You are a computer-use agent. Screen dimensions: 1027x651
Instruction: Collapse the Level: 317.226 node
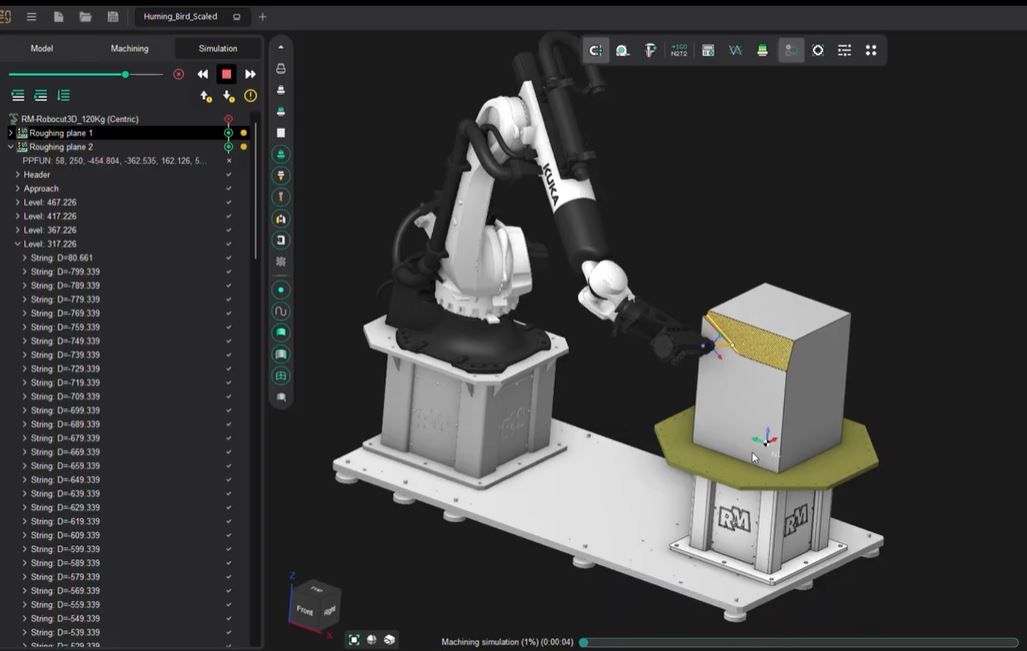tap(17, 243)
